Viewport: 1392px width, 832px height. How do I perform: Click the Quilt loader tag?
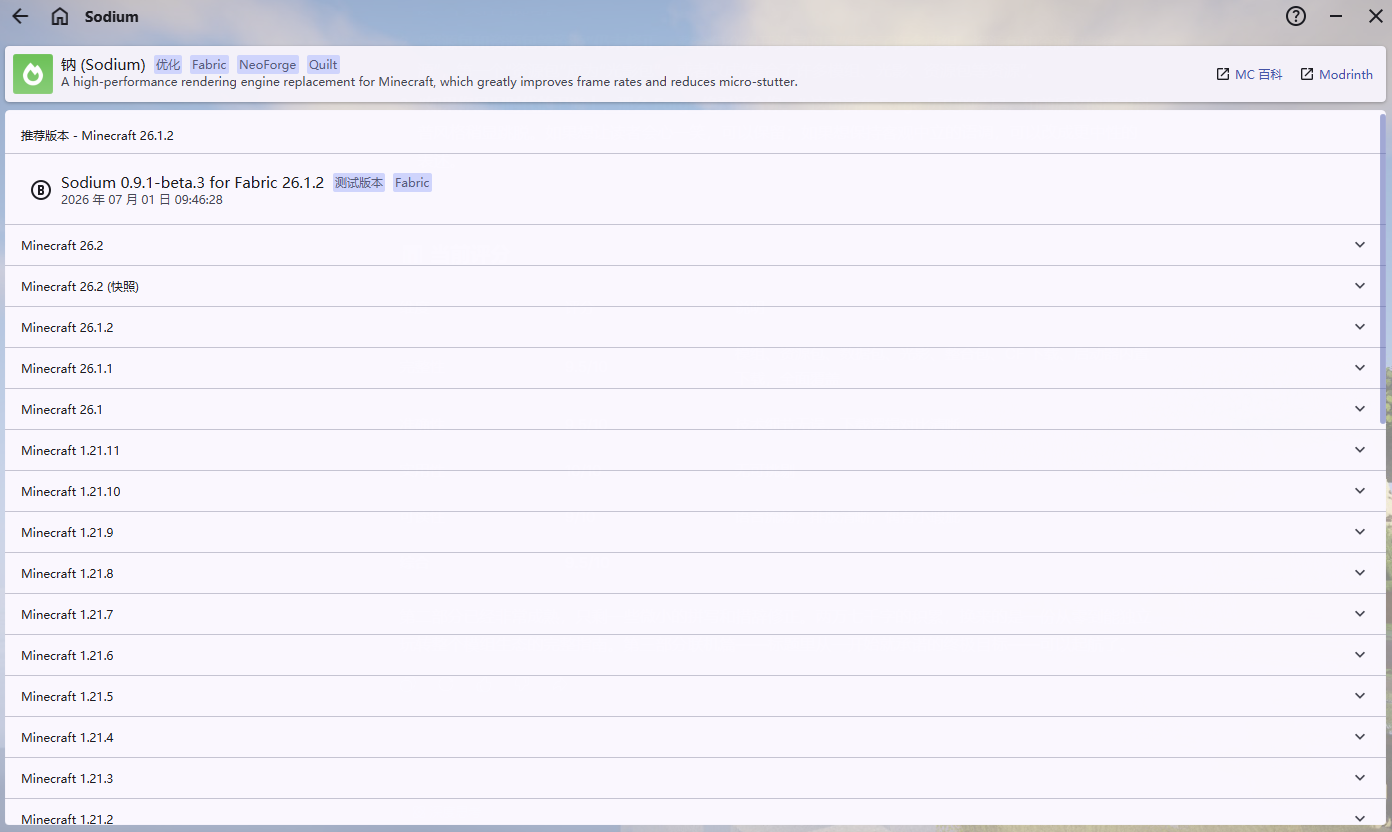(323, 65)
